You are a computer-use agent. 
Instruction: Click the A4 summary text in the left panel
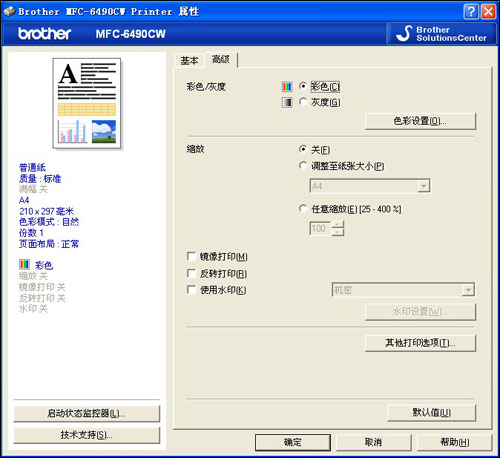point(24,200)
